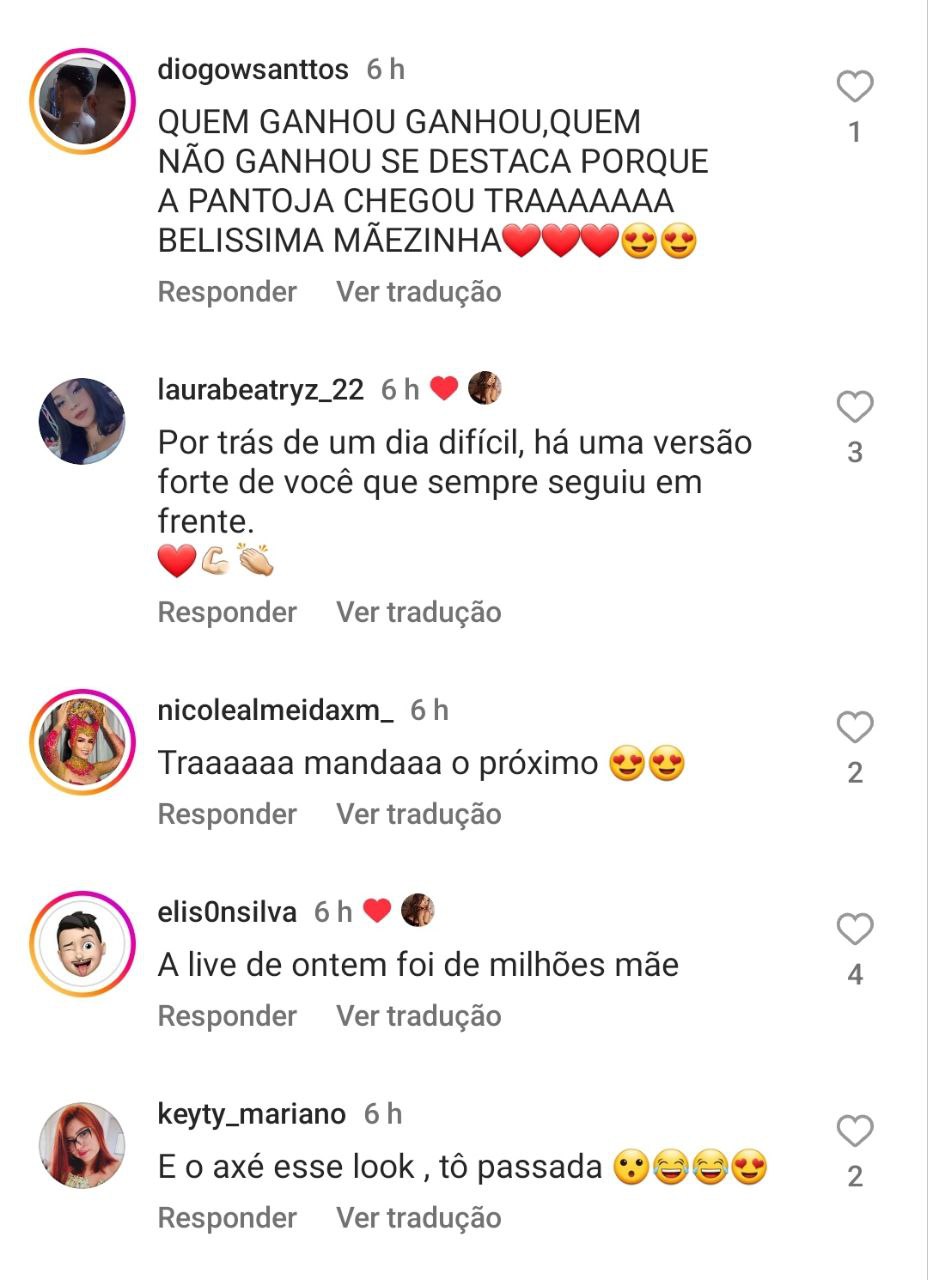Screen dimensions: 928x1280
Task: Expand Ver tradução under elis0nsilva's comment
Action: coord(418,1016)
